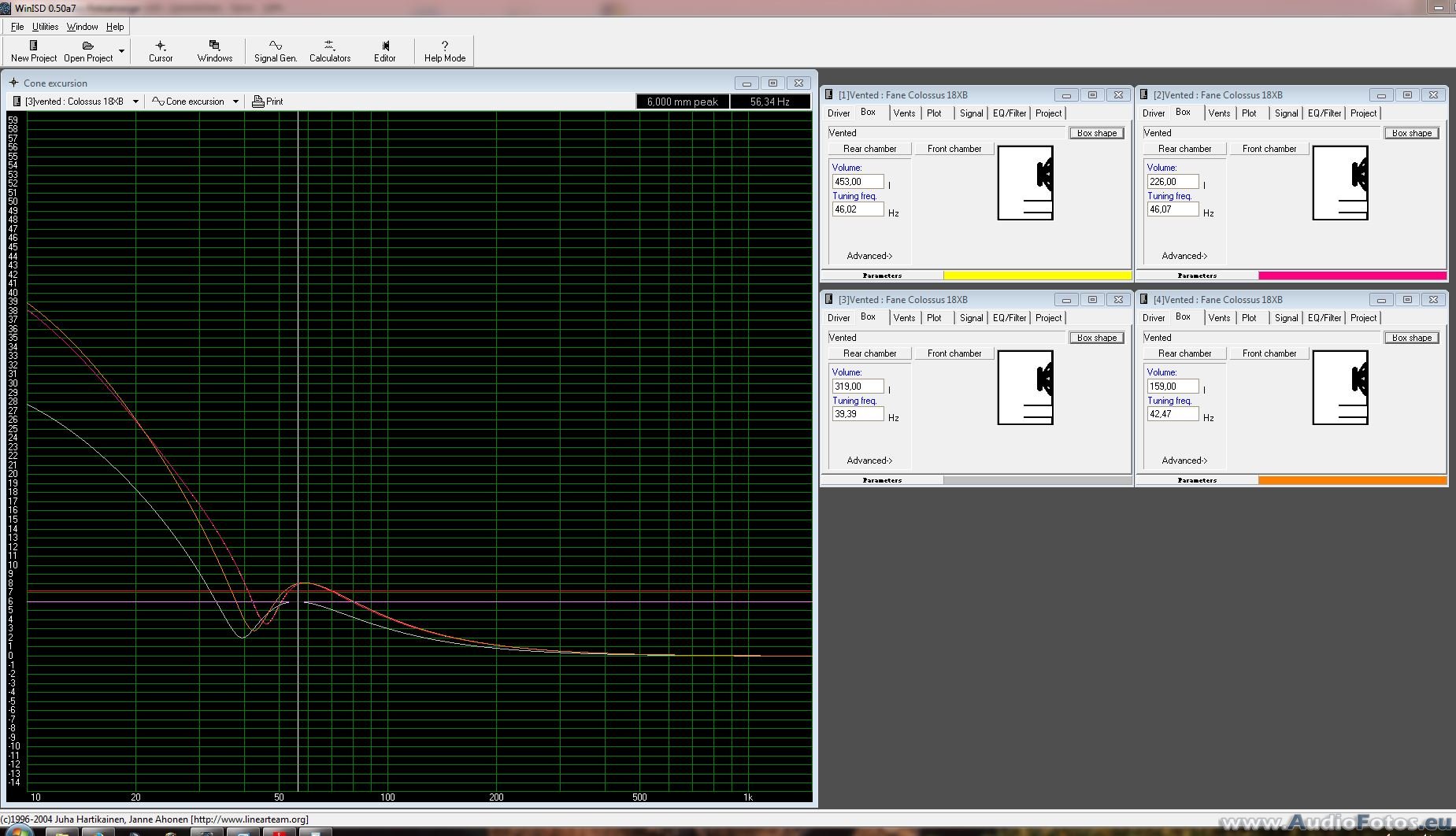Screen dimensions: 1456x836
Task: Switch to Vents tab in project 1
Action: pos(904,113)
